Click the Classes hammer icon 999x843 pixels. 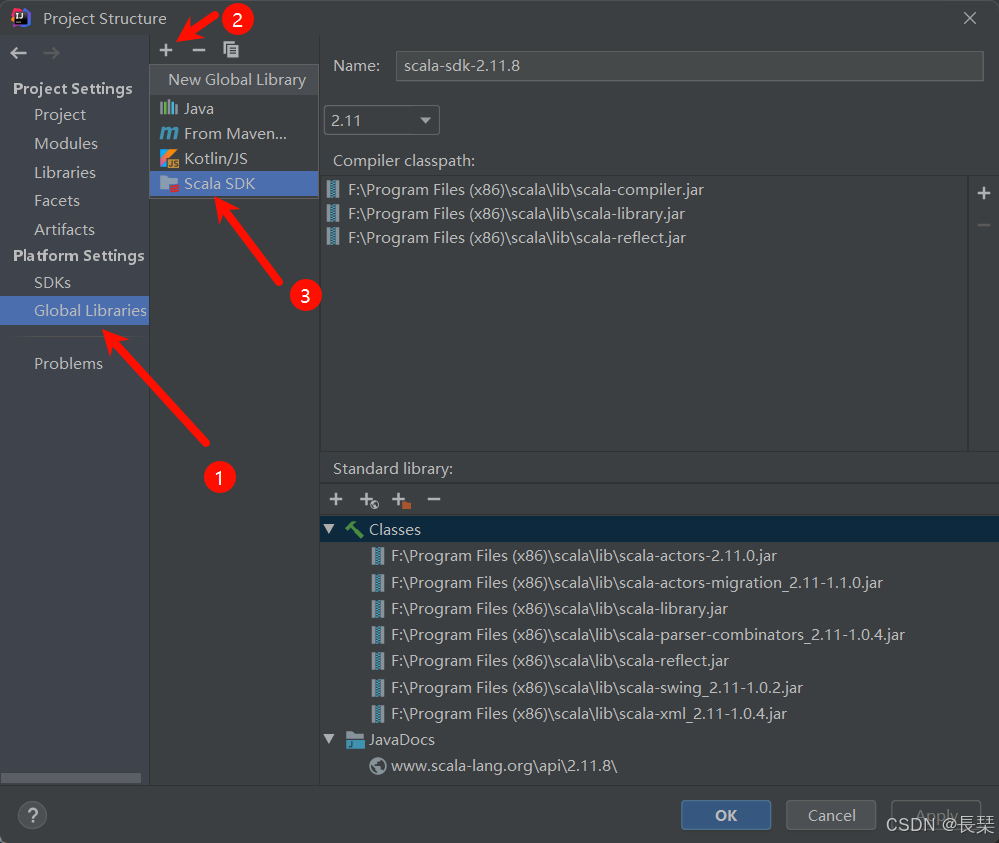point(354,530)
